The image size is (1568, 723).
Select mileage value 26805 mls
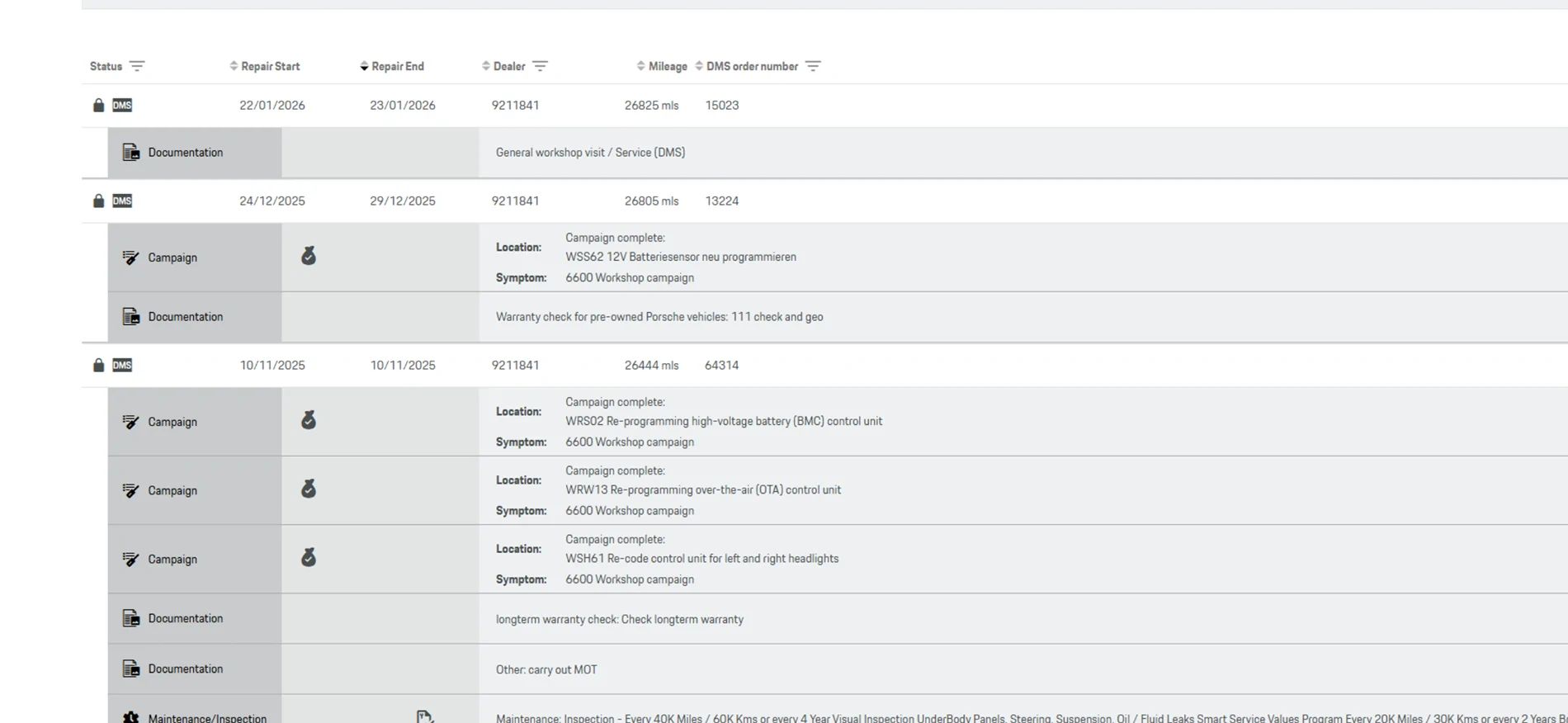pyautogui.click(x=652, y=201)
